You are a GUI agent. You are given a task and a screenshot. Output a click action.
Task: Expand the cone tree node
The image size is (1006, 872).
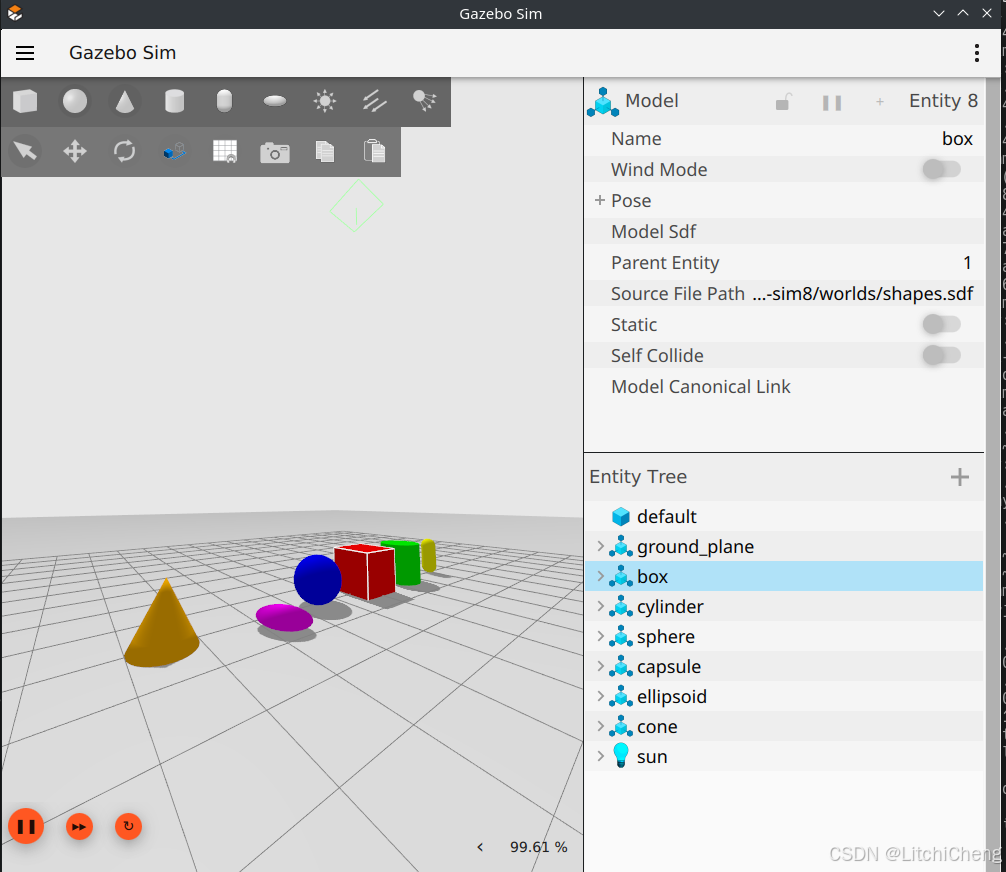tap(601, 726)
